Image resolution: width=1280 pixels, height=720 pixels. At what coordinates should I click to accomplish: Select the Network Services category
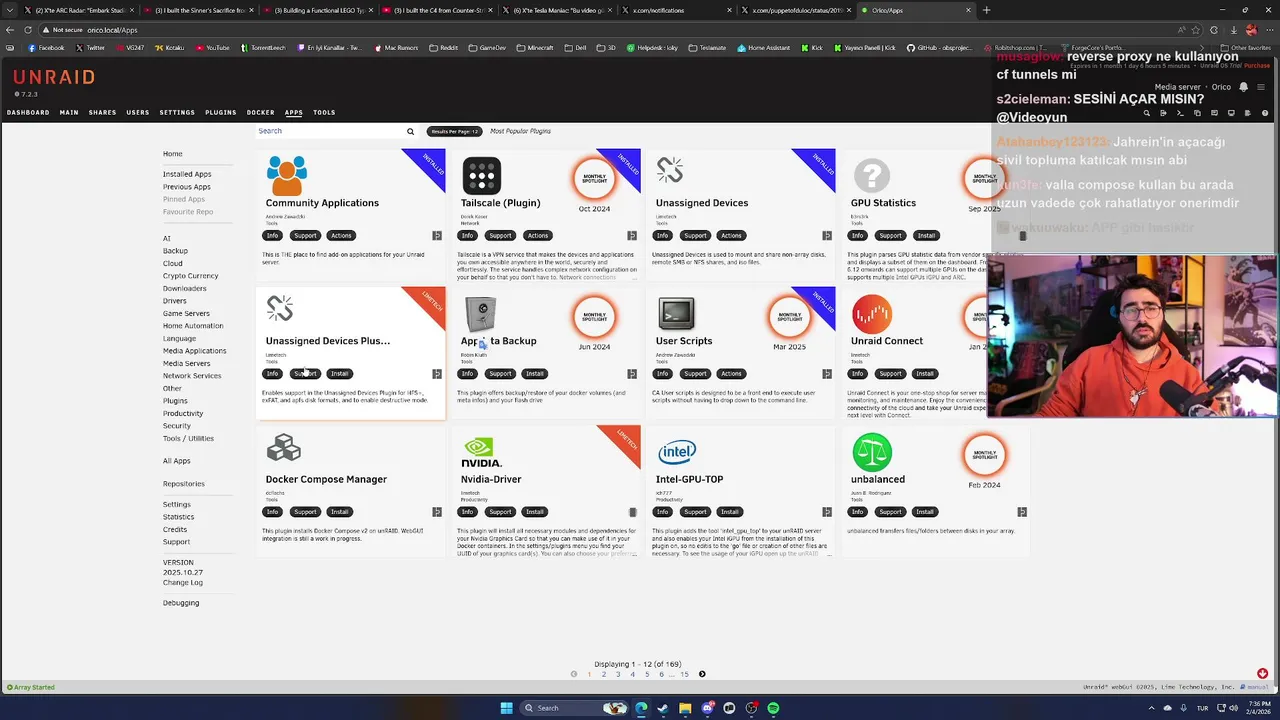click(x=192, y=376)
